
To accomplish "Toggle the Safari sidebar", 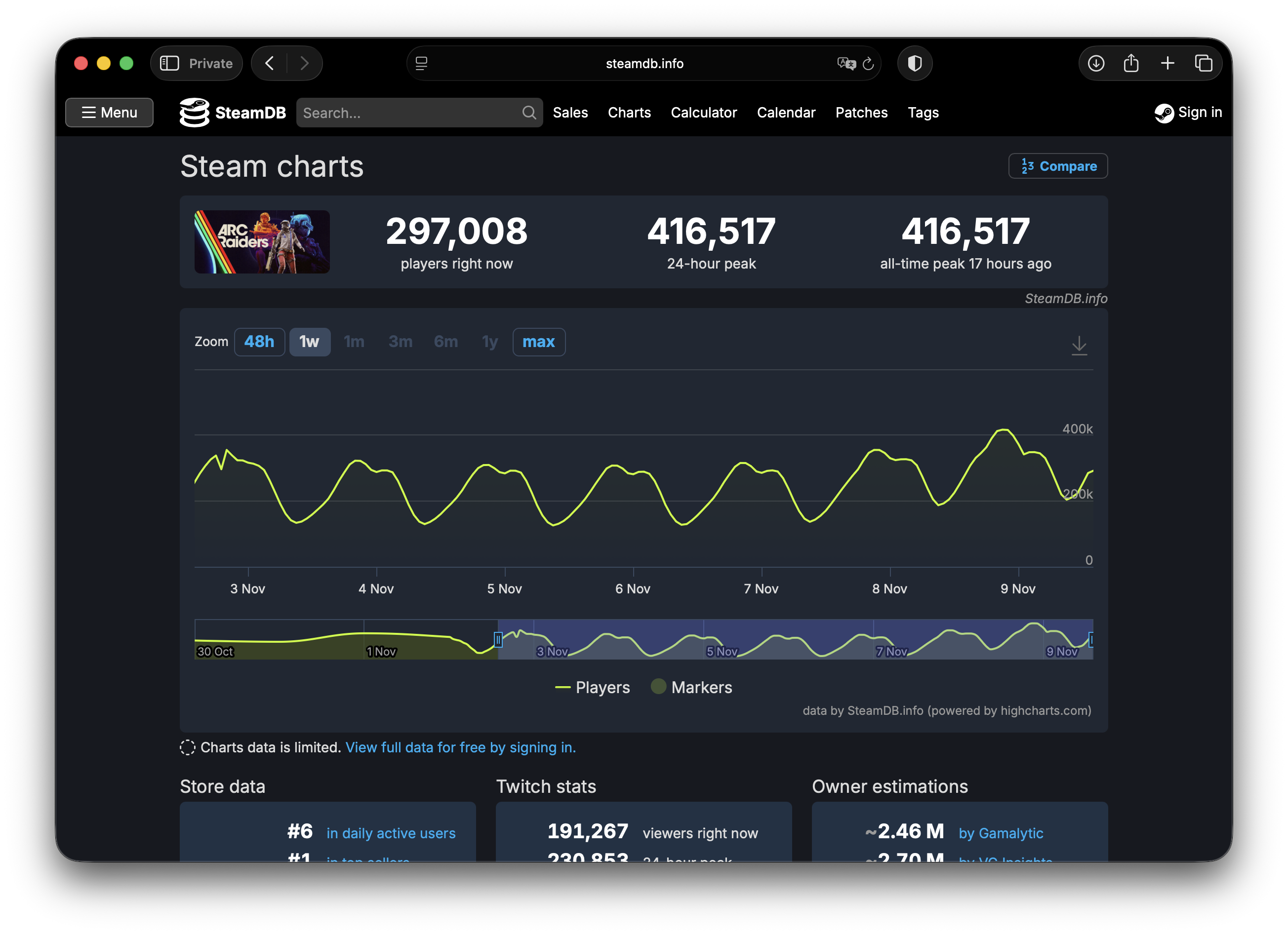I will click(169, 63).
